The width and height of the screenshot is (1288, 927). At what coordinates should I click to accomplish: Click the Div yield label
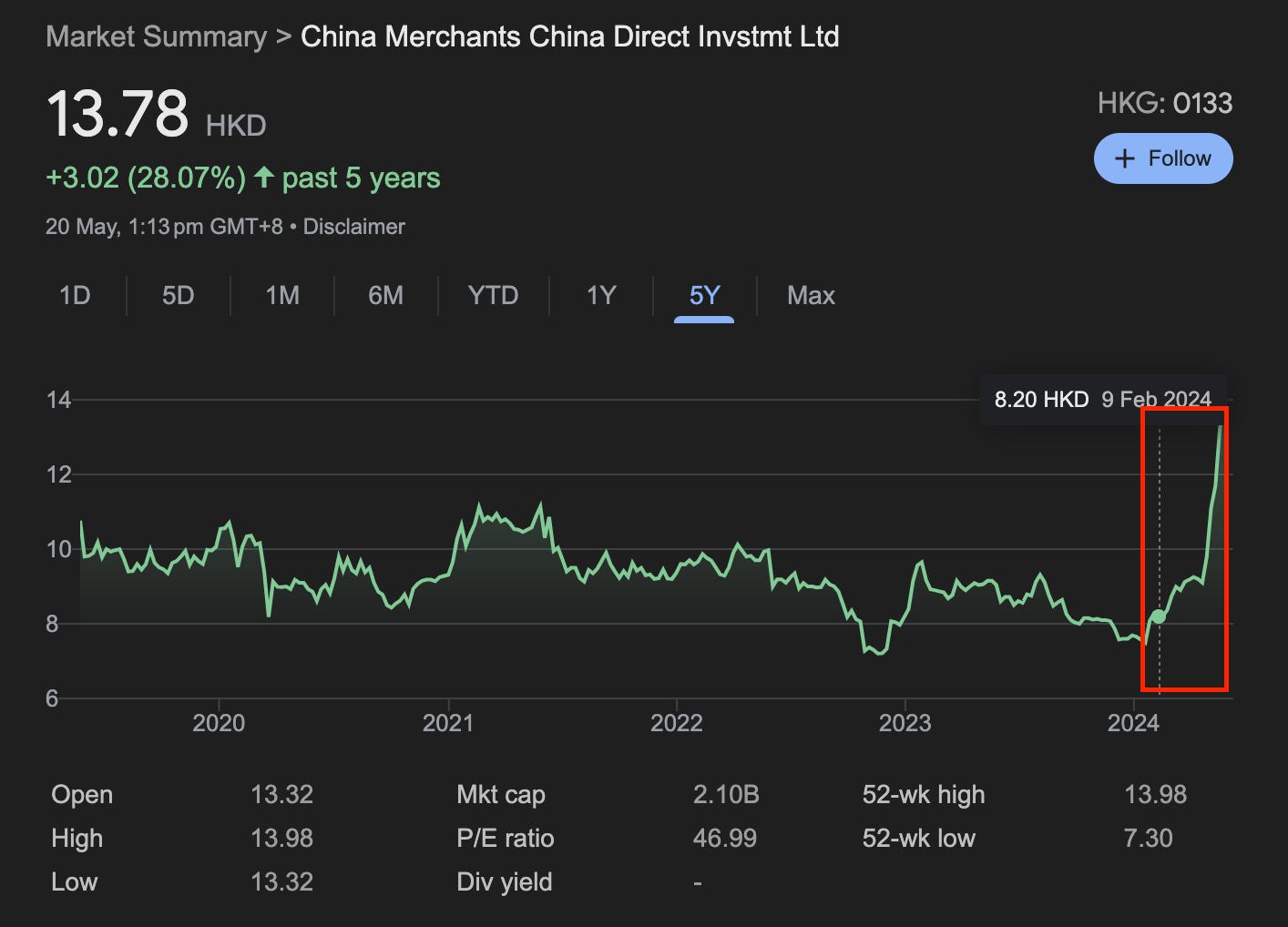tap(505, 881)
